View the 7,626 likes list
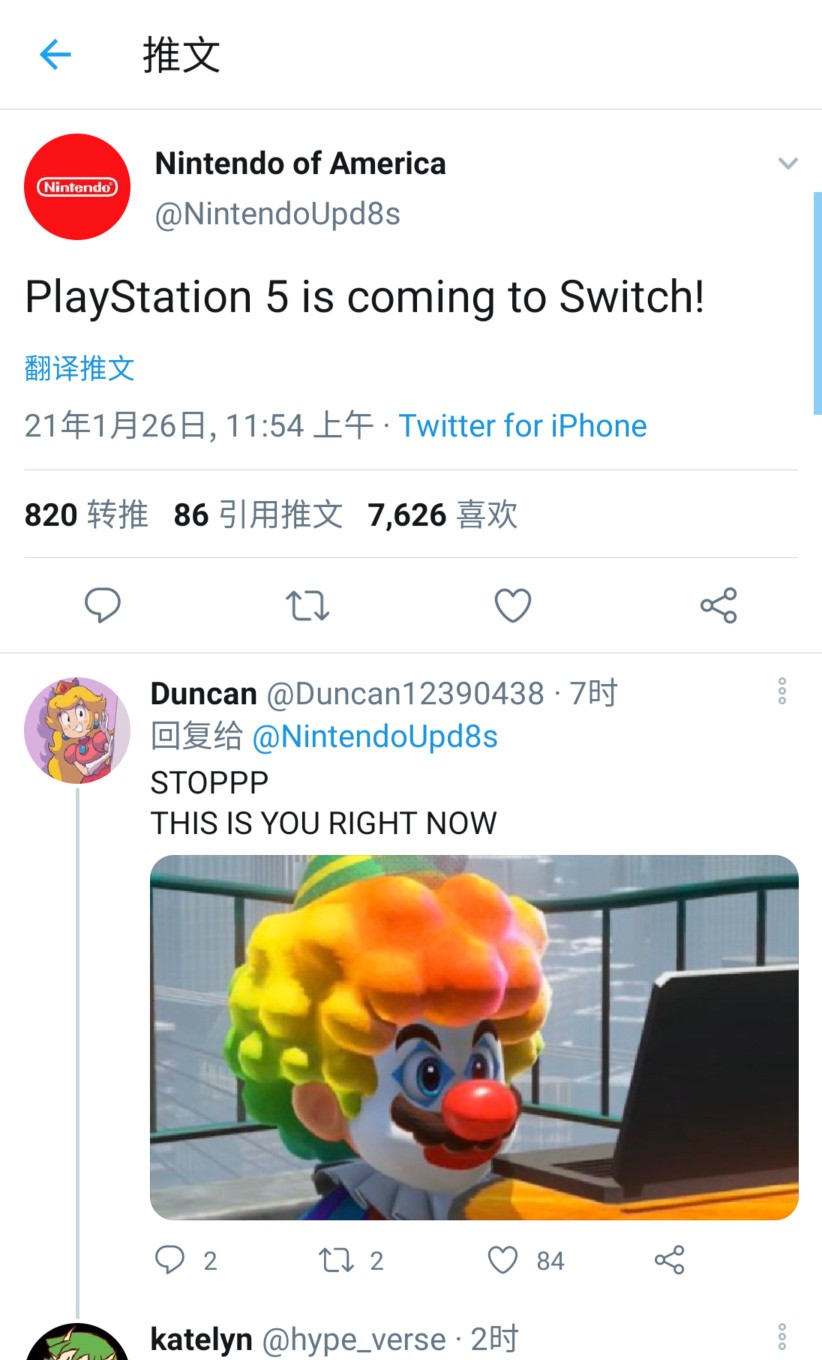This screenshot has height=1360, width=822. click(x=443, y=515)
